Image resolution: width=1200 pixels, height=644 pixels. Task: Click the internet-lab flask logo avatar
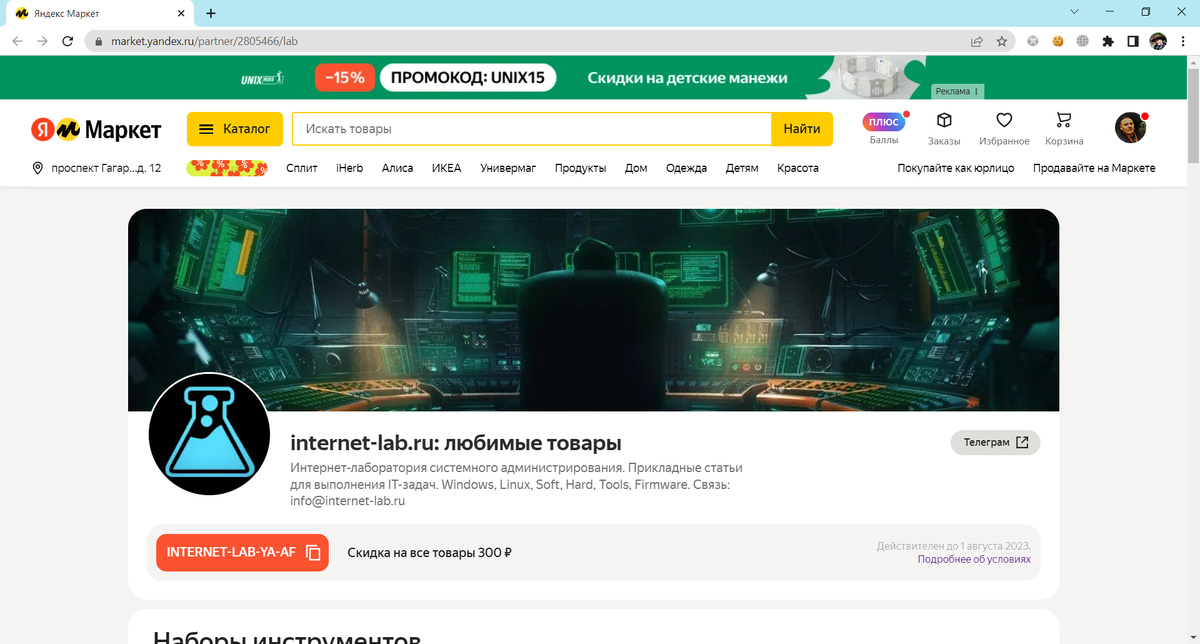(209, 434)
